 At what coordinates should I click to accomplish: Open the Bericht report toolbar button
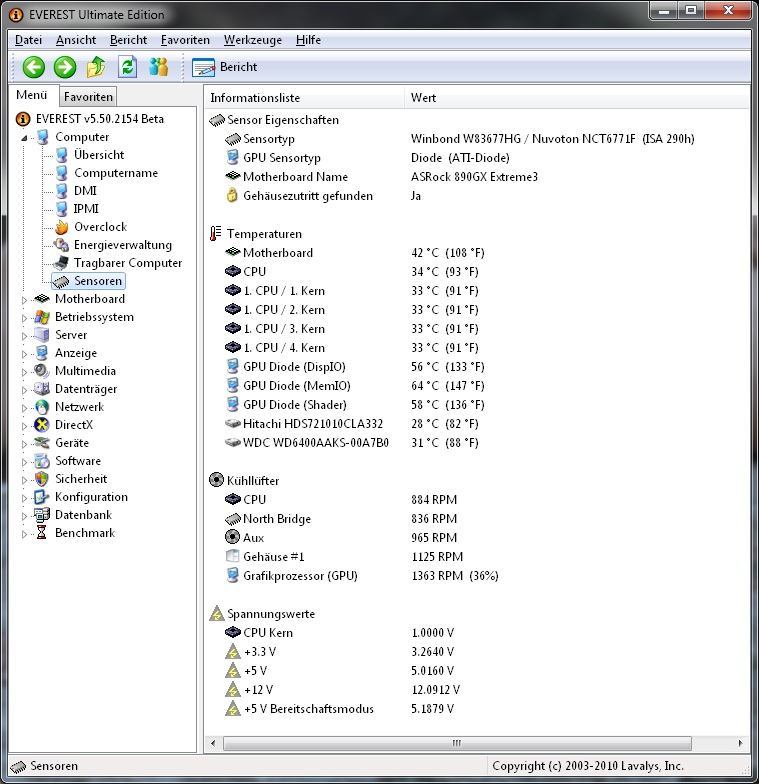[x=225, y=67]
